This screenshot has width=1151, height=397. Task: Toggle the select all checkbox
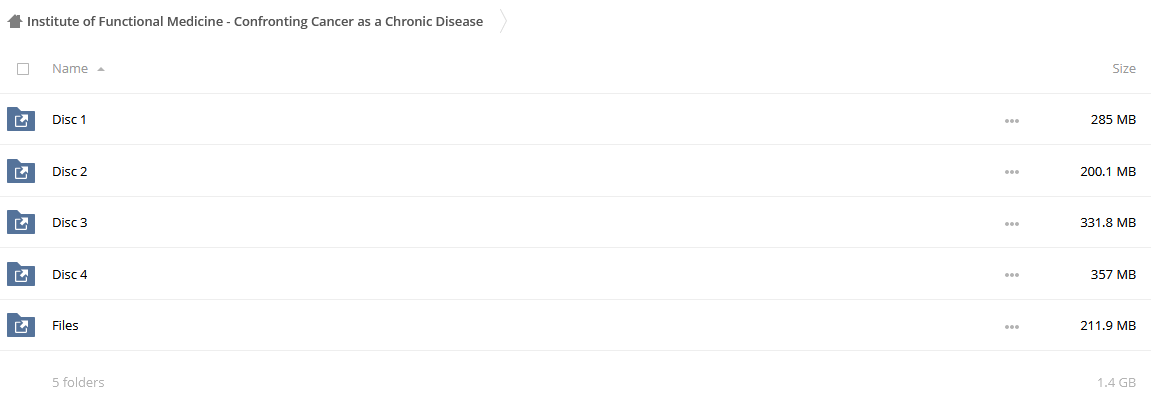point(23,69)
